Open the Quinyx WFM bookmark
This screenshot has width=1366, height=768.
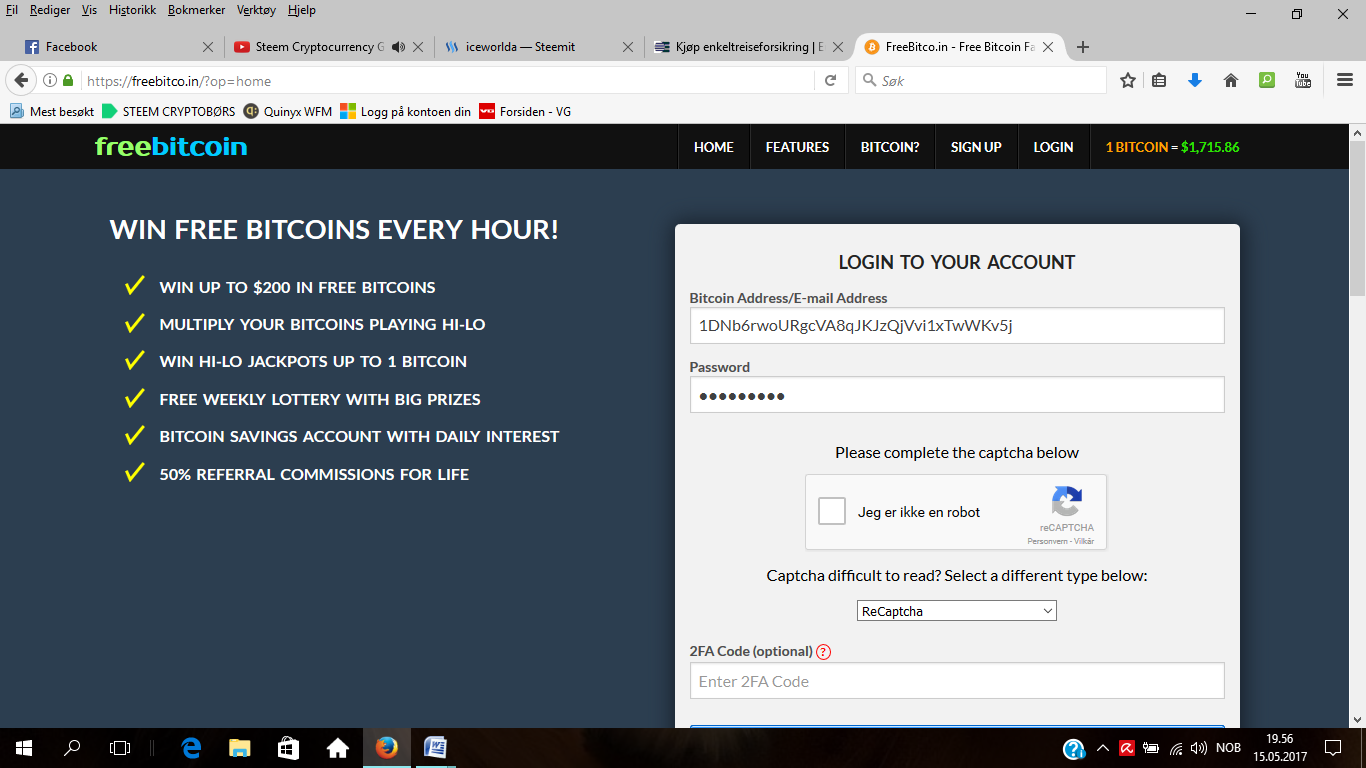click(288, 112)
